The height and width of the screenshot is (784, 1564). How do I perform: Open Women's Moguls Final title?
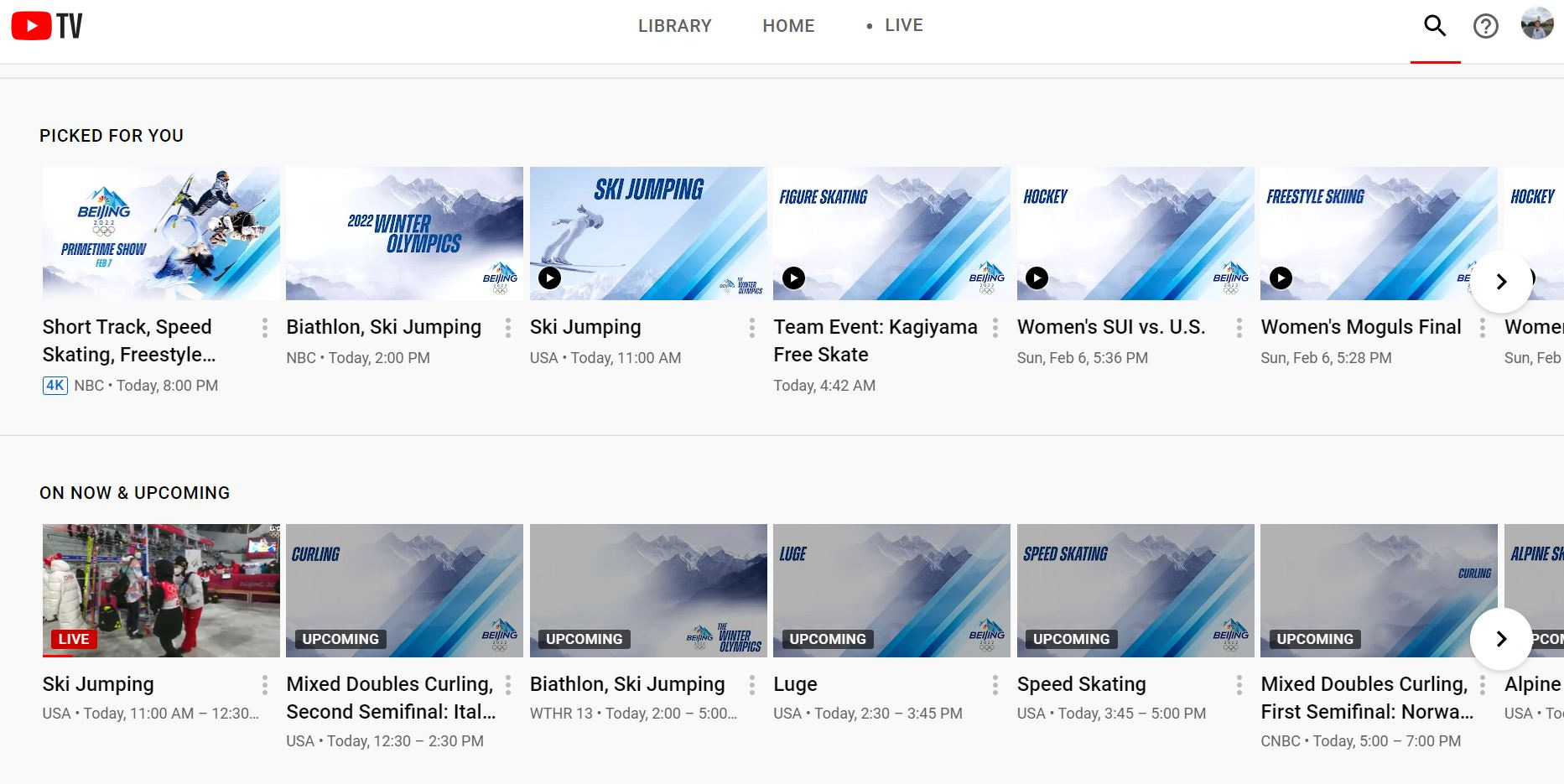click(1361, 327)
